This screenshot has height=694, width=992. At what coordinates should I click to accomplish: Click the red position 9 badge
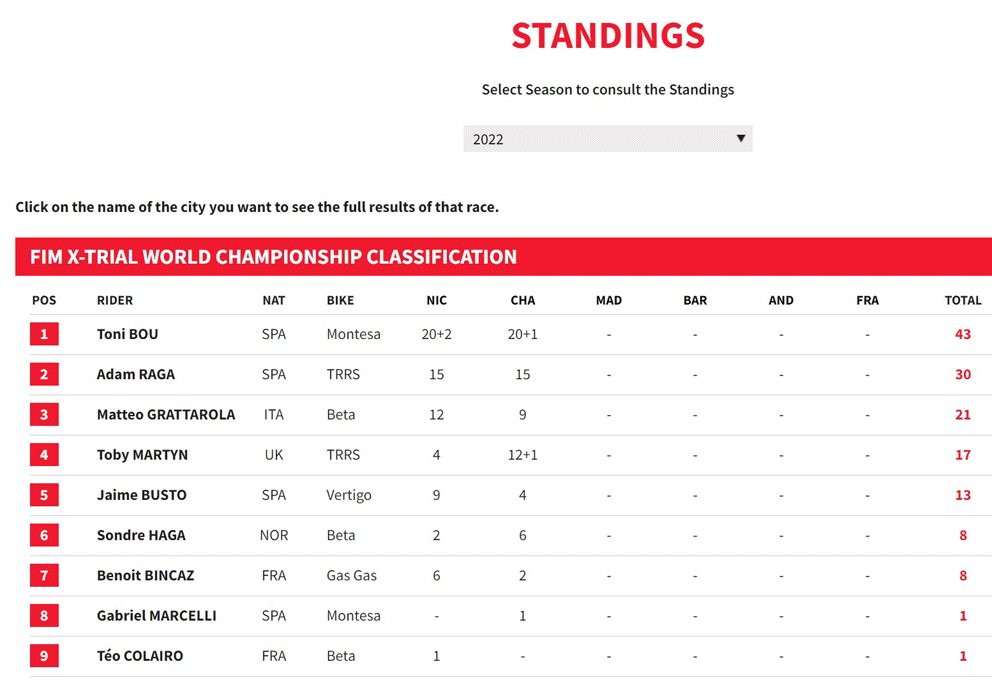[44, 656]
